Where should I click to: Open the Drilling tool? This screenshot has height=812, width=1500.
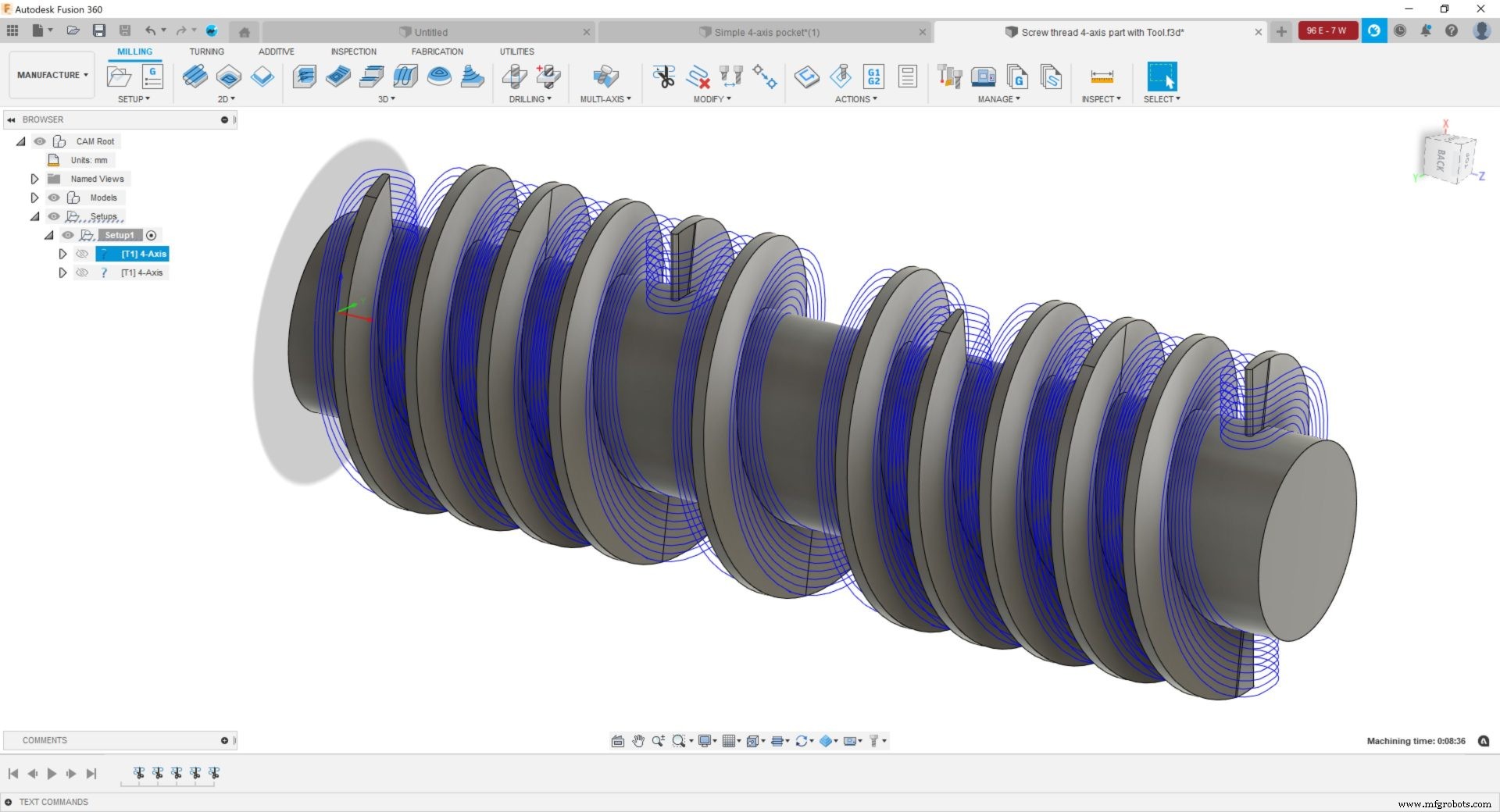[x=514, y=77]
